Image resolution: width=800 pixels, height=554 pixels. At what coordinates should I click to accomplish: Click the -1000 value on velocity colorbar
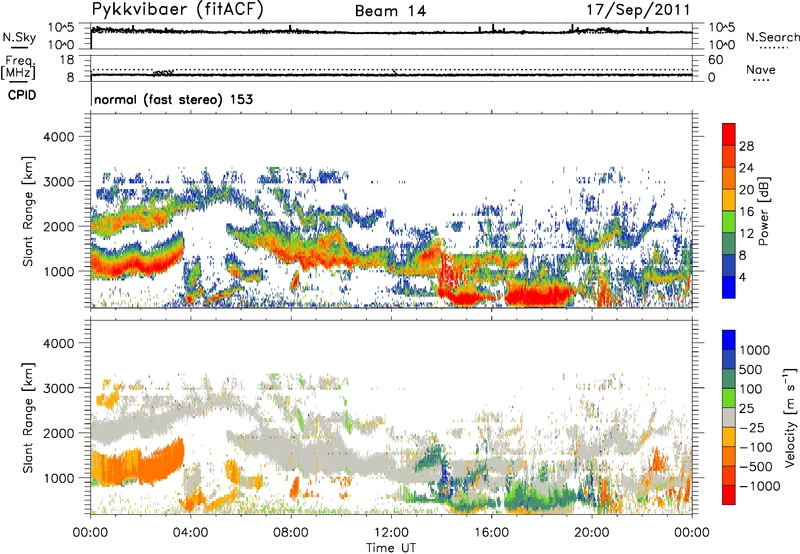[x=759, y=486]
